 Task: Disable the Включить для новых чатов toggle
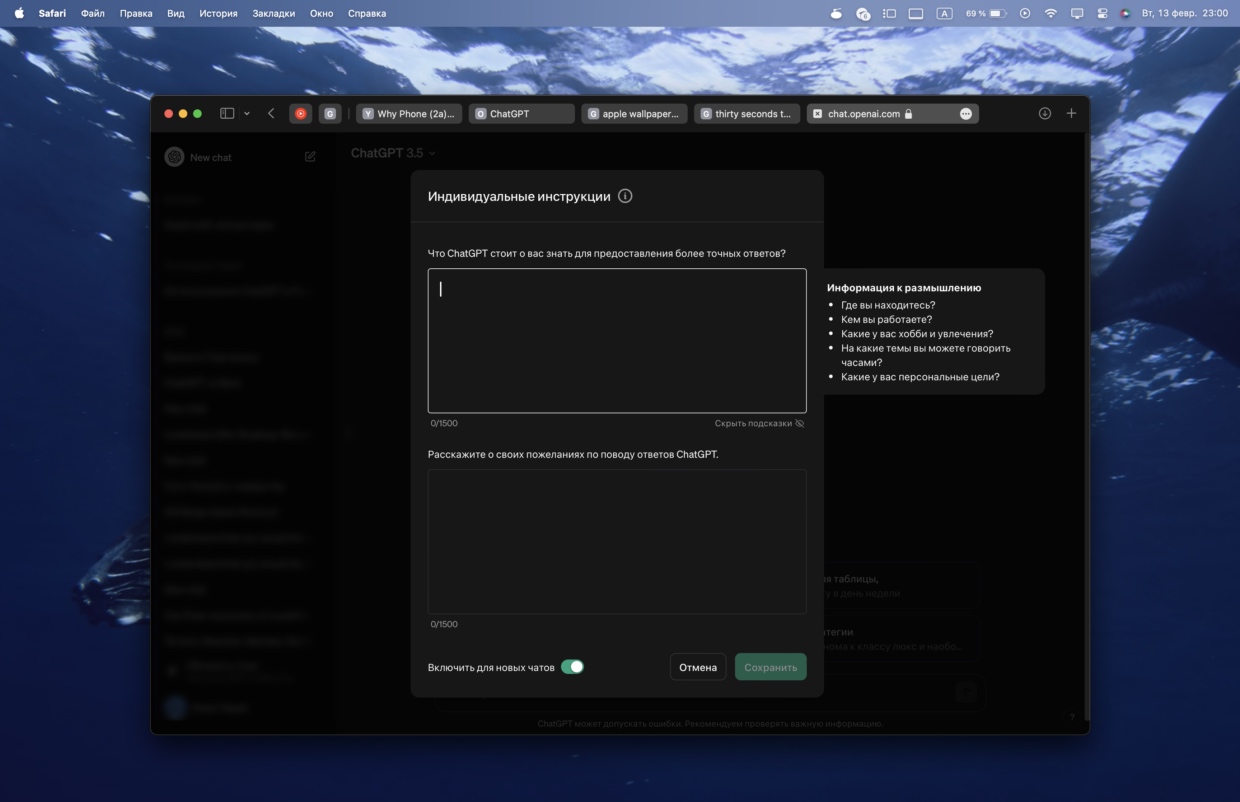[x=572, y=667]
